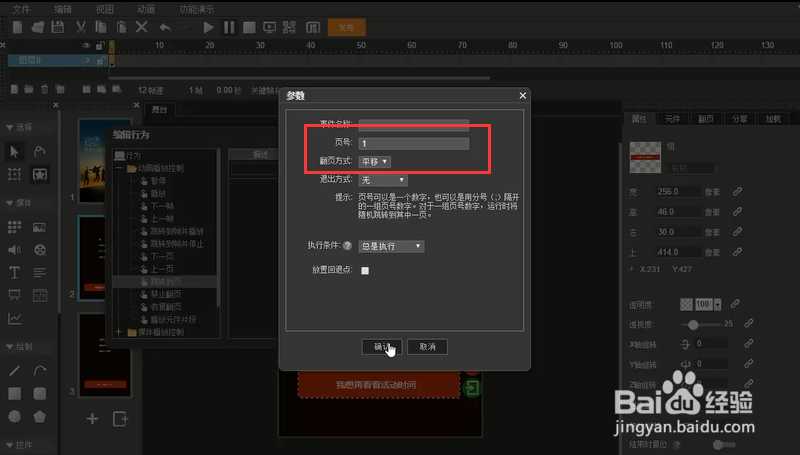Open the 编辑 menu
This screenshot has height=455, width=800.
click(x=63, y=9)
